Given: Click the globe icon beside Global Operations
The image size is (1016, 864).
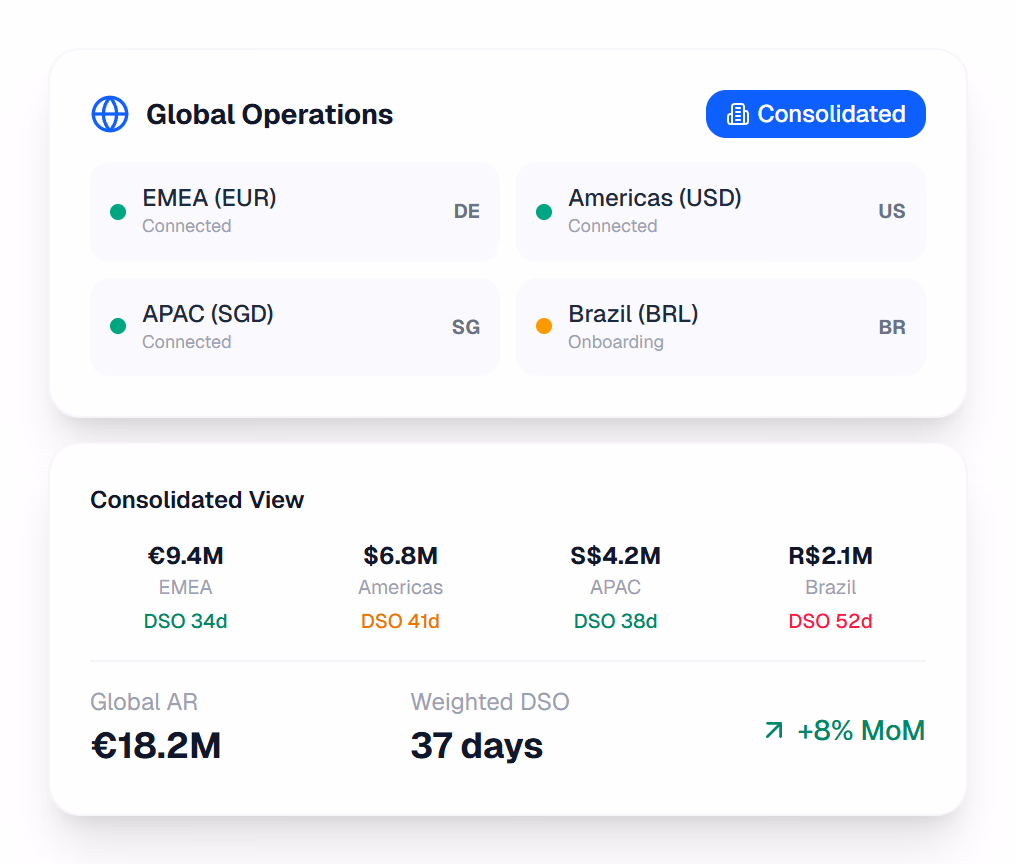Looking at the screenshot, I should (x=110, y=113).
